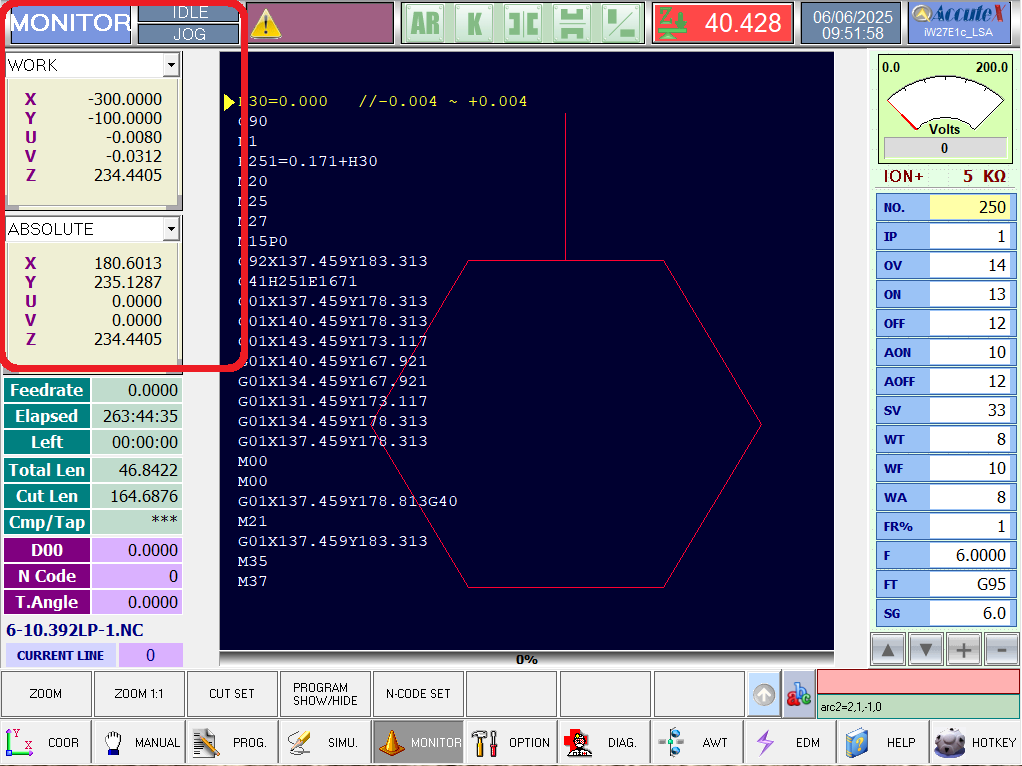
Task: Click the round up-arrow icon
Action: [764, 695]
